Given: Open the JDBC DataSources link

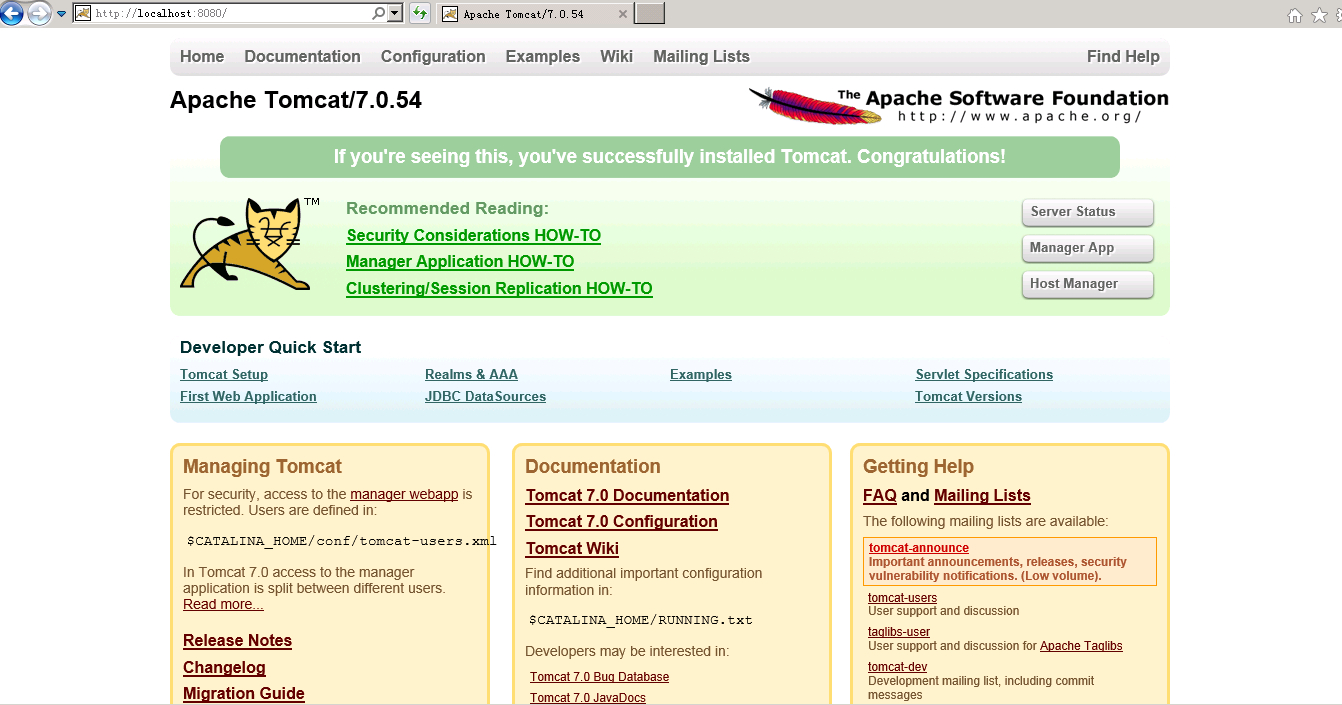Looking at the screenshot, I should [x=485, y=397].
